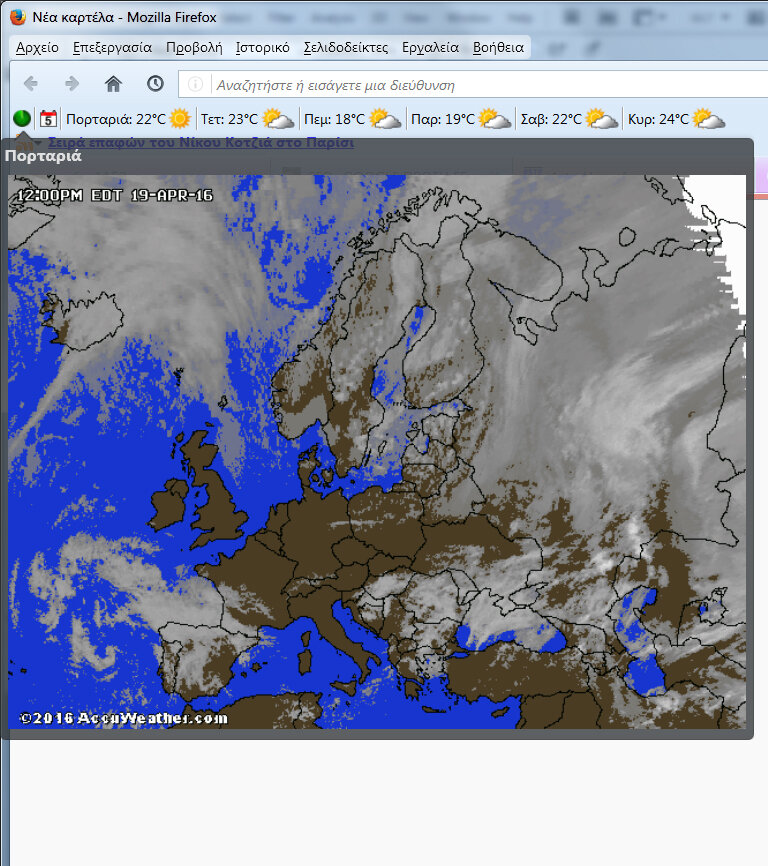Click the Home button in the toolbar

pos(114,84)
